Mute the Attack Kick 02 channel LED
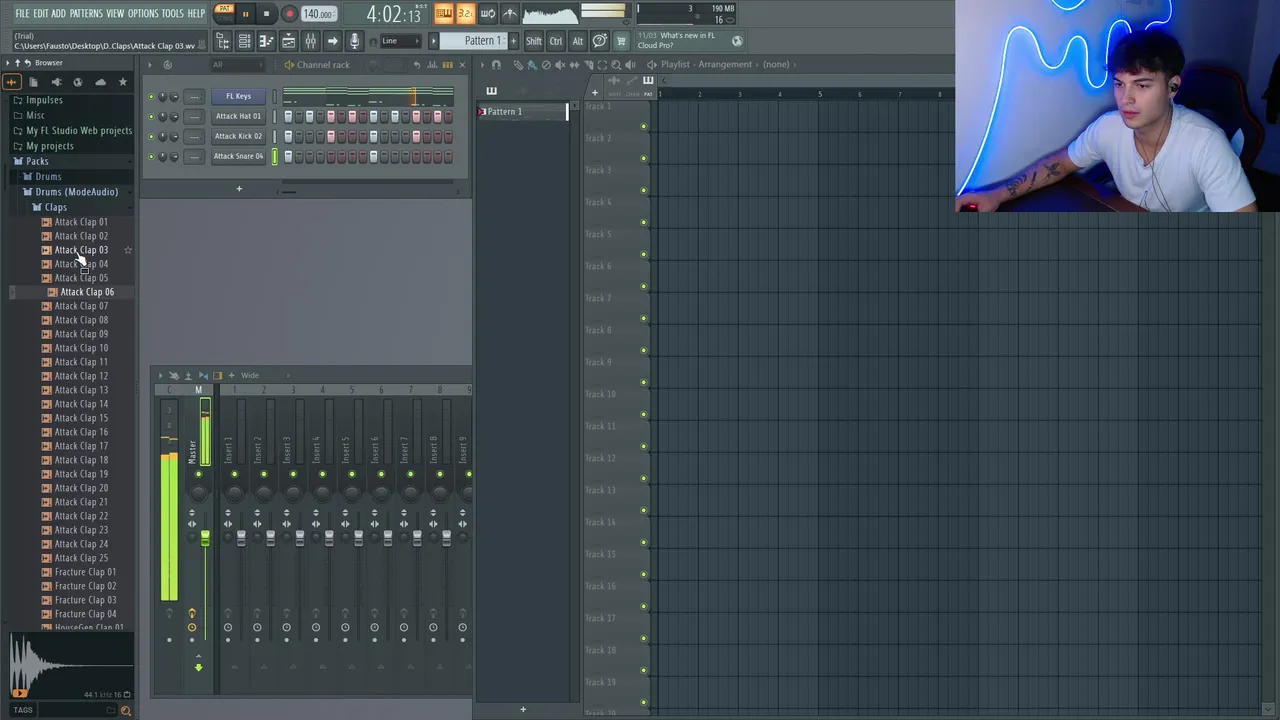The height and width of the screenshot is (720, 1280). click(151, 137)
